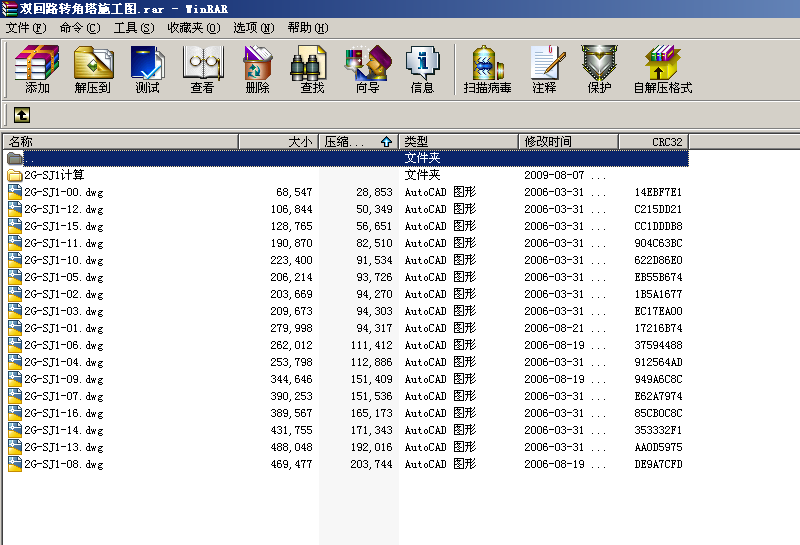Launch the 向导 (Wizard) tool
The image size is (800, 545).
coord(368,69)
